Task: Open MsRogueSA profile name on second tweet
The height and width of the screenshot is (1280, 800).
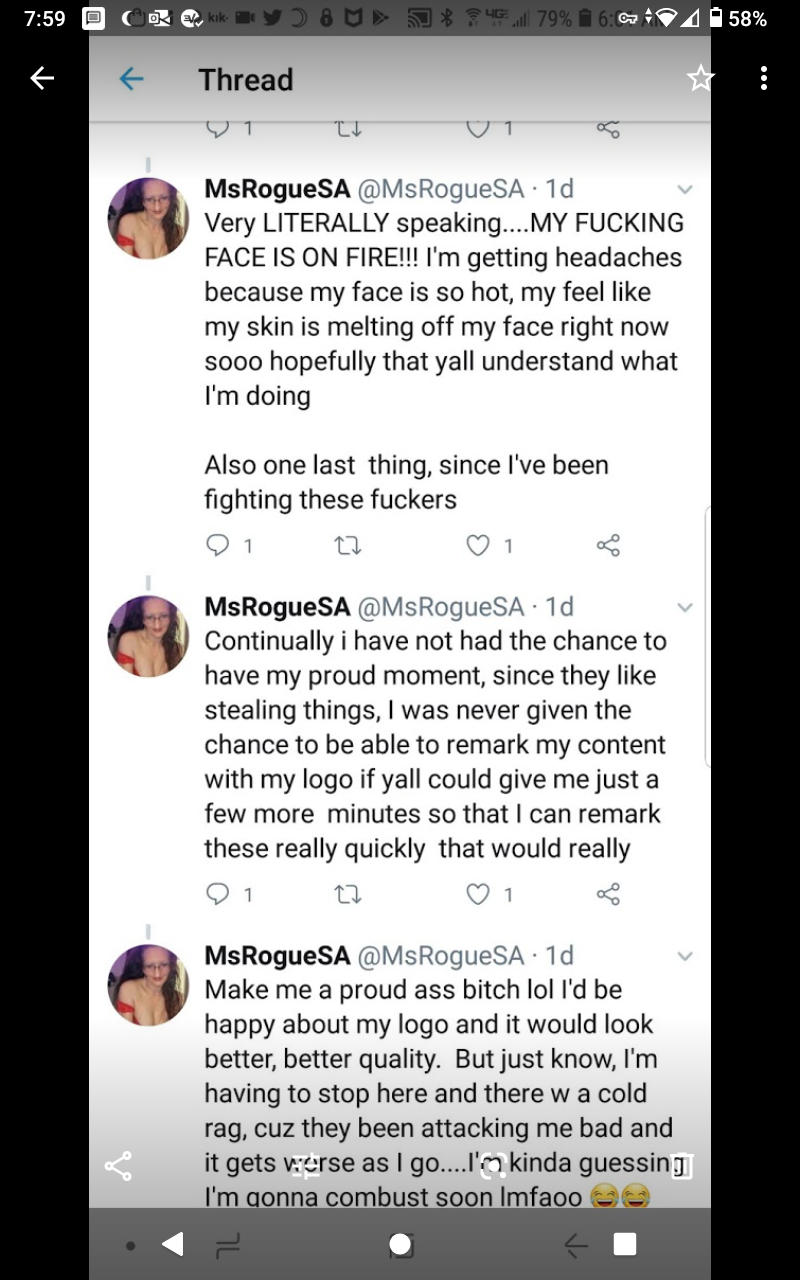Action: 277,607
